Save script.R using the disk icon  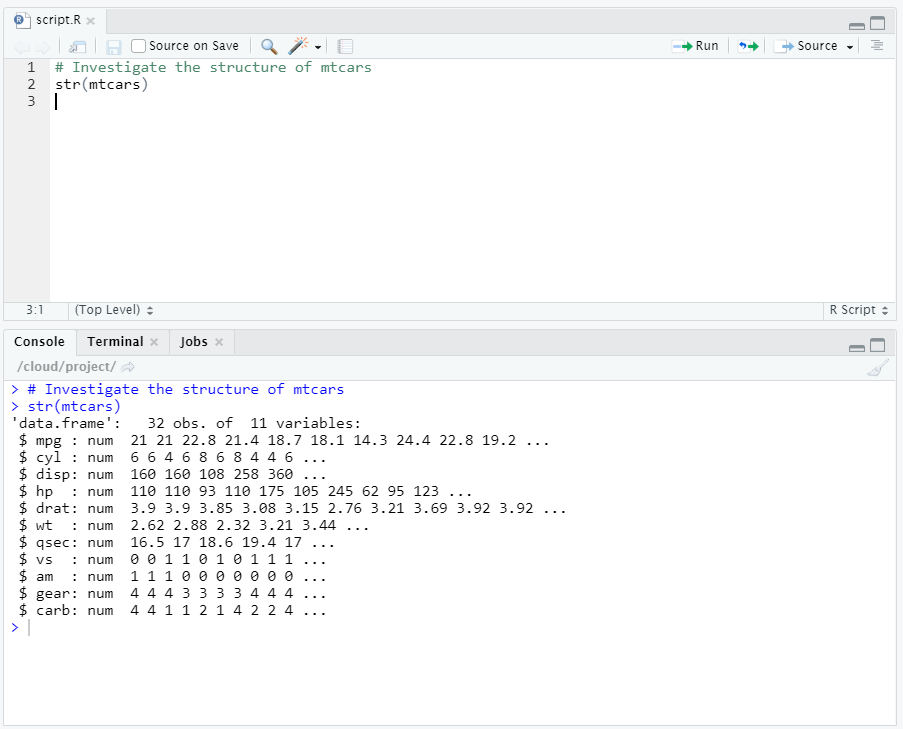pyautogui.click(x=113, y=45)
